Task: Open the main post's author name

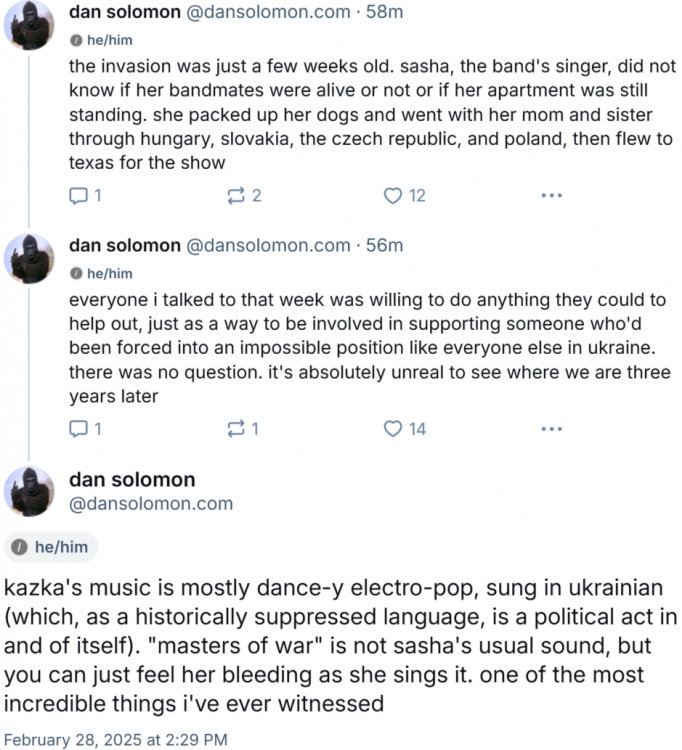Action: tap(132, 479)
